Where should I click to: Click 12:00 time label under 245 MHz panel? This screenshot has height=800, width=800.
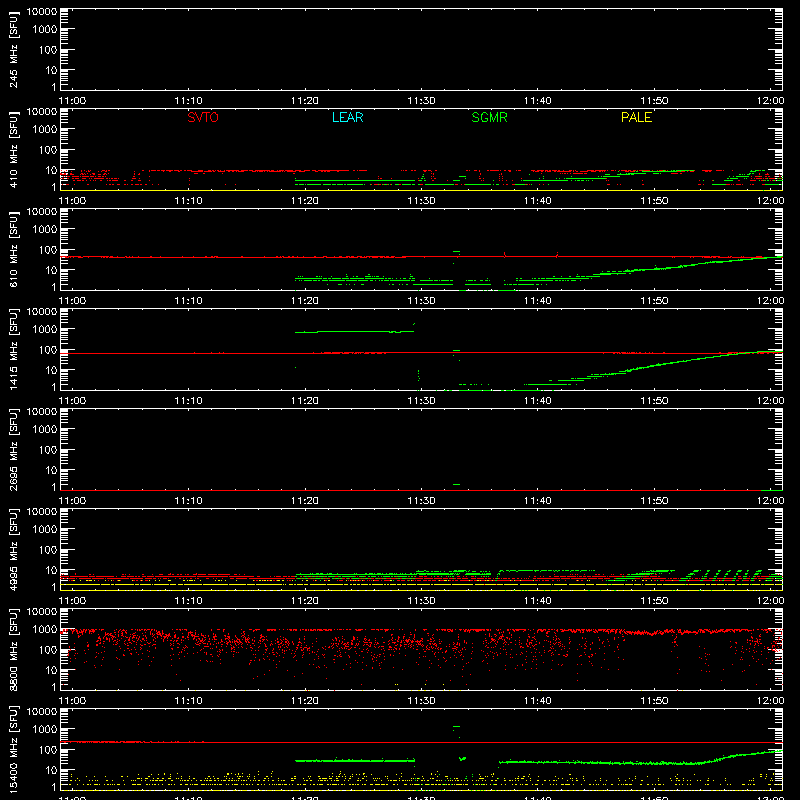tap(770, 101)
